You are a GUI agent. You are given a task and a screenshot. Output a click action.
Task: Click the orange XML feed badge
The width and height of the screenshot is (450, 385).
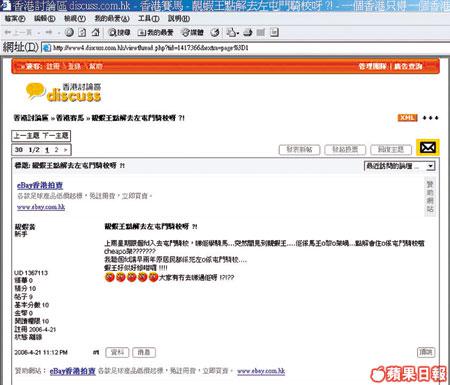pyautogui.click(x=407, y=118)
